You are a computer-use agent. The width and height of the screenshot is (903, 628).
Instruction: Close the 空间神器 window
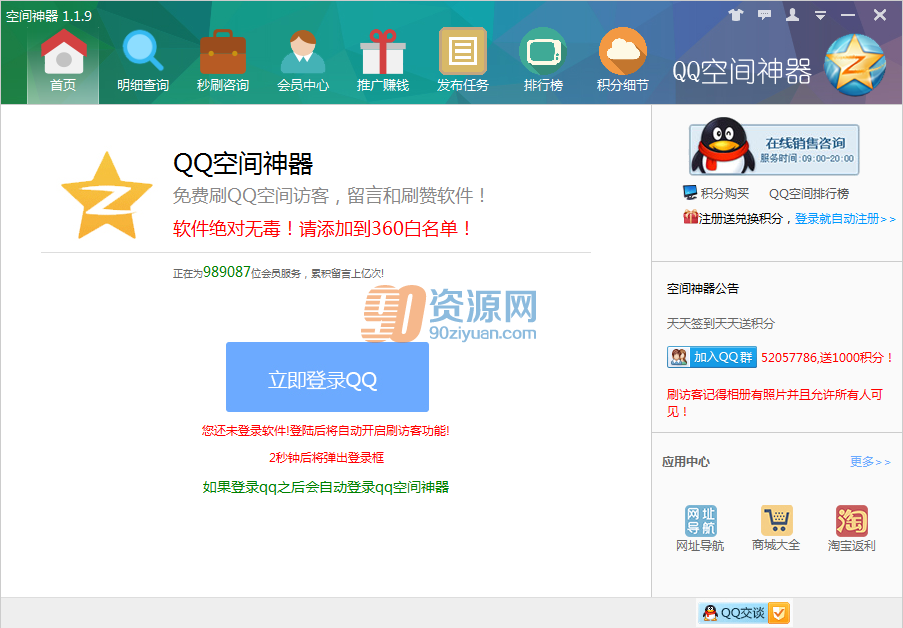coord(880,15)
